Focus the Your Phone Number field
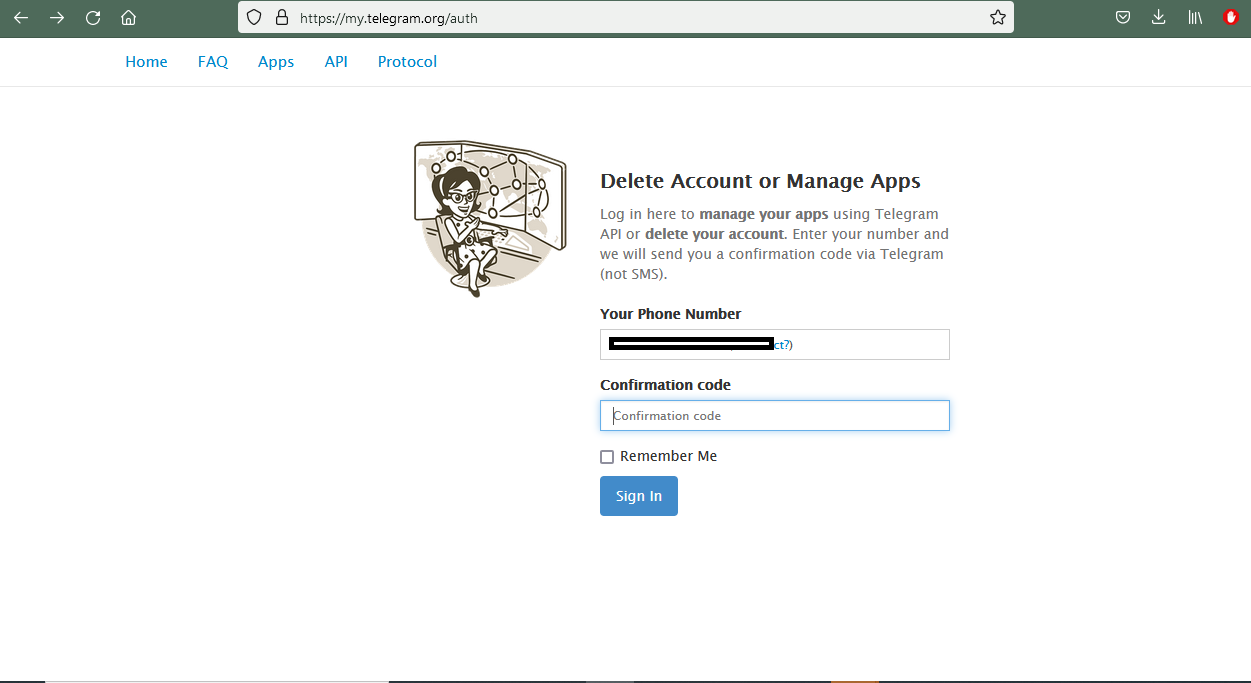Screen dimensions: 1251x683 pos(775,344)
